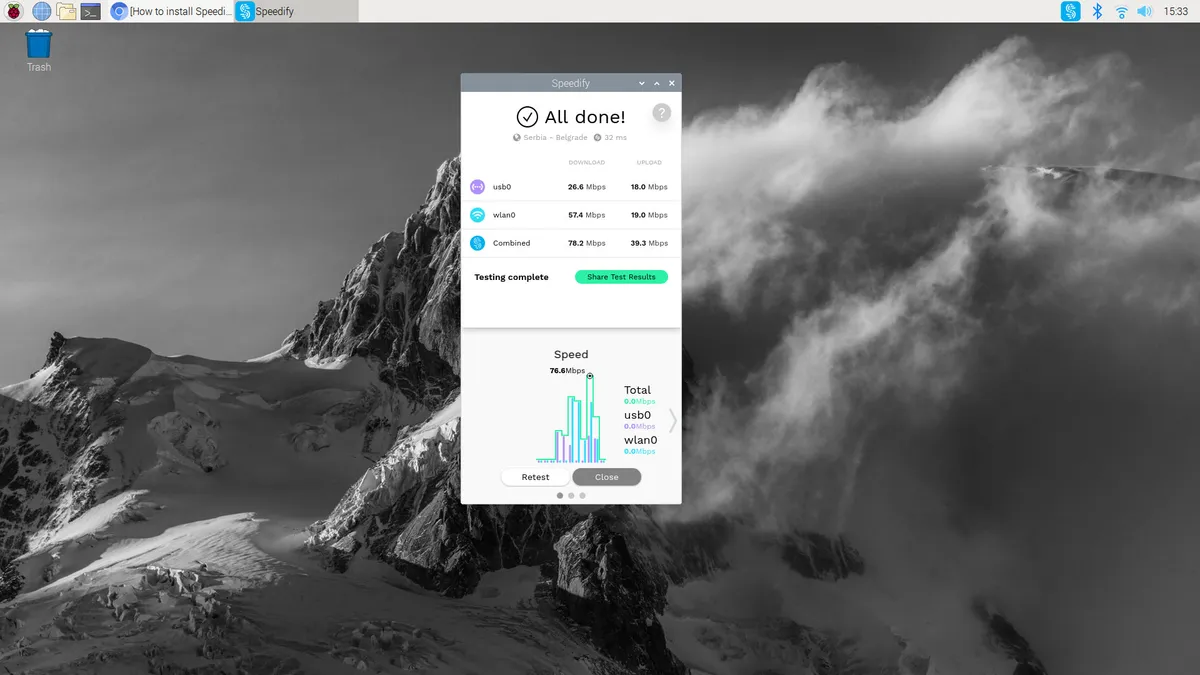This screenshot has width=1200, height=675.
Task: Click the Speedify tray icon
Action: tap(1071, 12)
